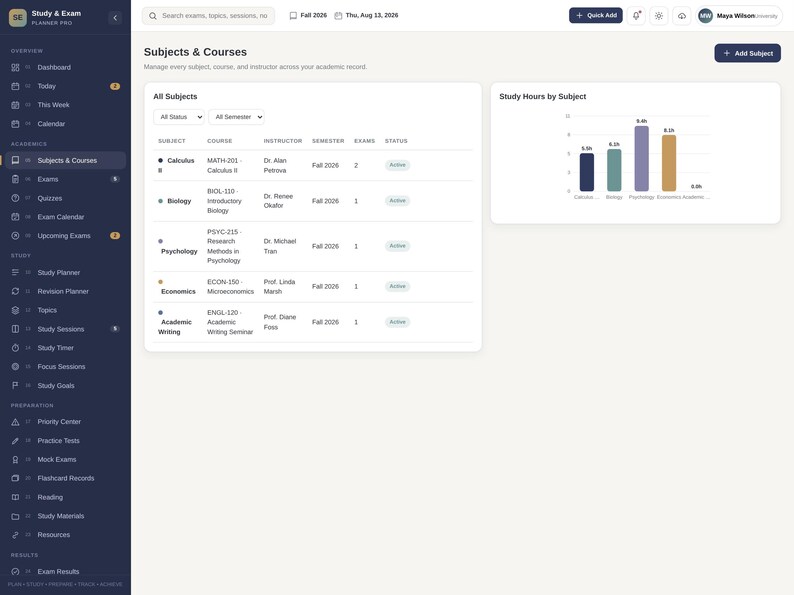794x595 pixels.
Task: Click the Today badge showing 2
Action: pyautogui.click(x=115, y=86)
